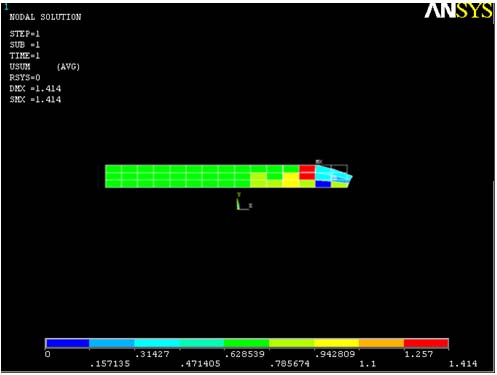The image size is (497, 375).
Task: Pick the yellow legend color band
Action: coord(336,343)
